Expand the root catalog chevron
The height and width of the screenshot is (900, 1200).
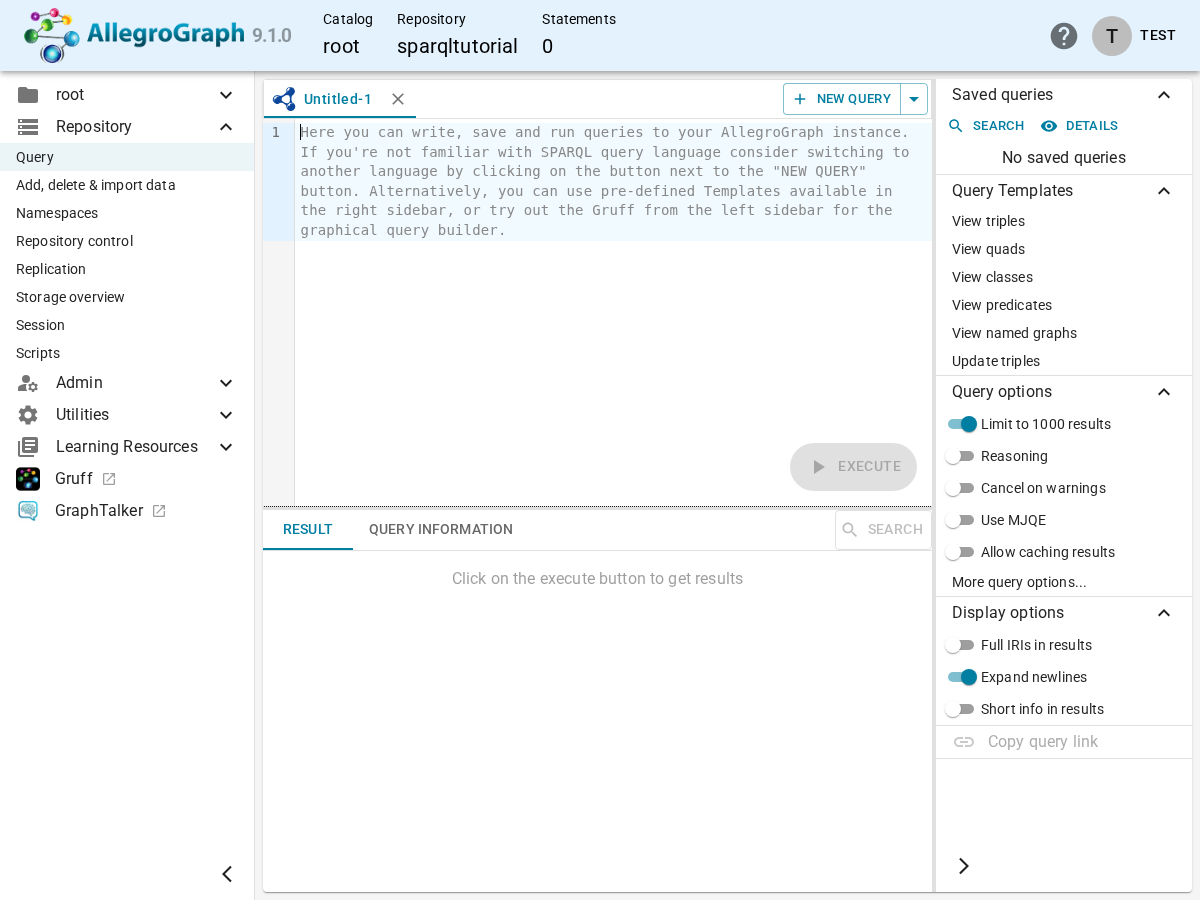pyautogui.click(x=226, y=95)
